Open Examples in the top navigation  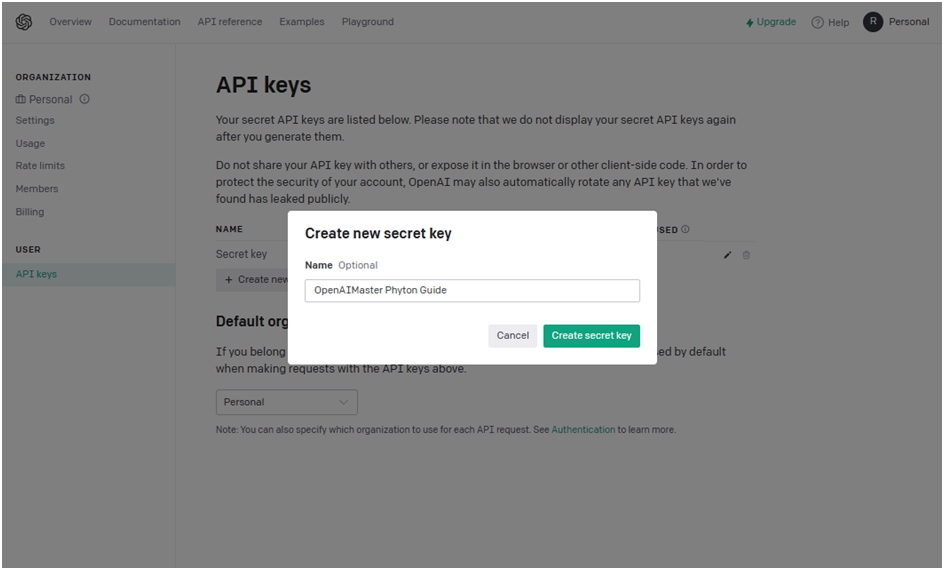302,22
